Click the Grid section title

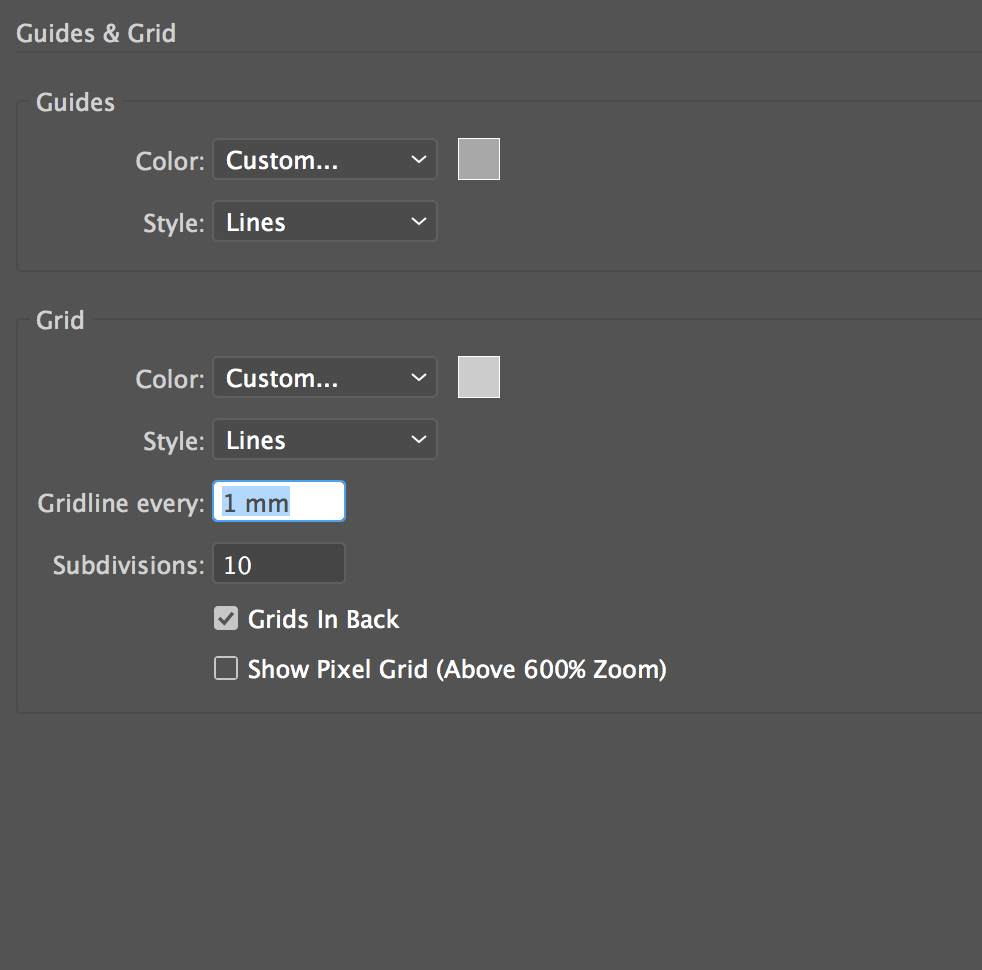point(60,320)
